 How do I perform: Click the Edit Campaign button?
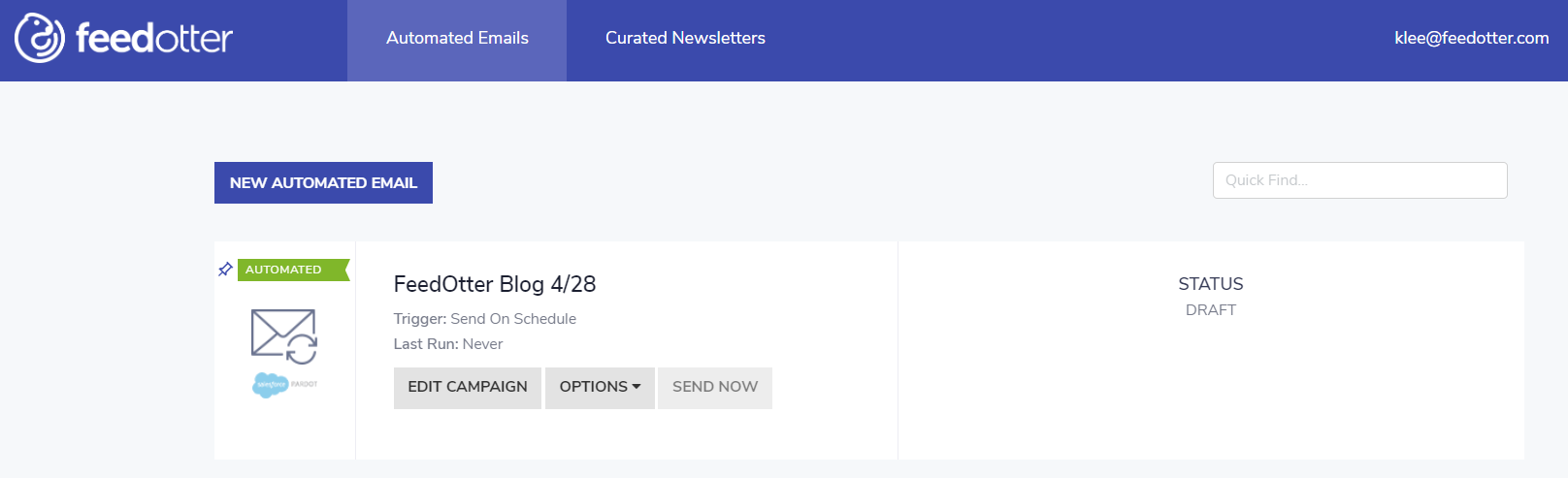pyautogui.click(x=468, y=388)
